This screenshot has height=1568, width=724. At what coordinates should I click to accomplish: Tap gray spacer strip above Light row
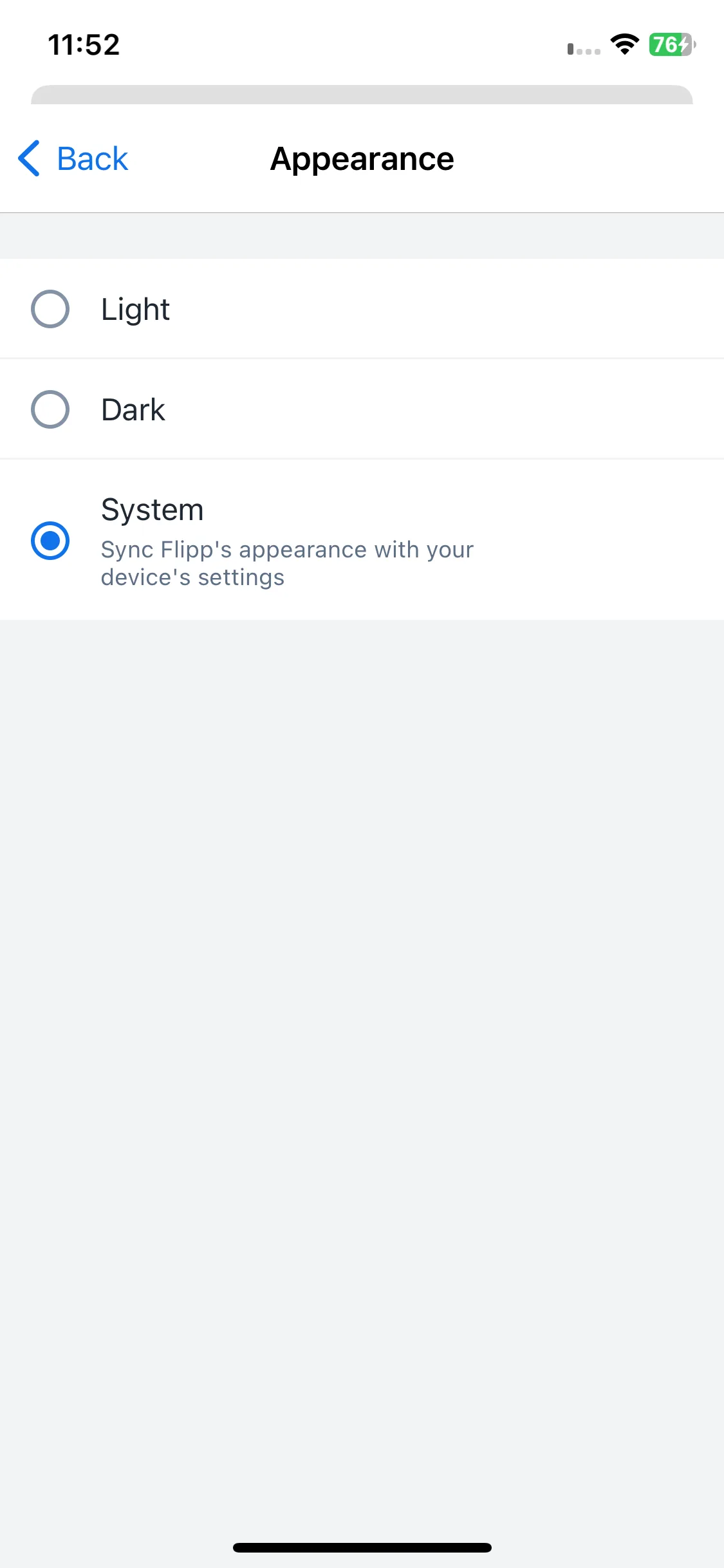(x=362, y=236)
